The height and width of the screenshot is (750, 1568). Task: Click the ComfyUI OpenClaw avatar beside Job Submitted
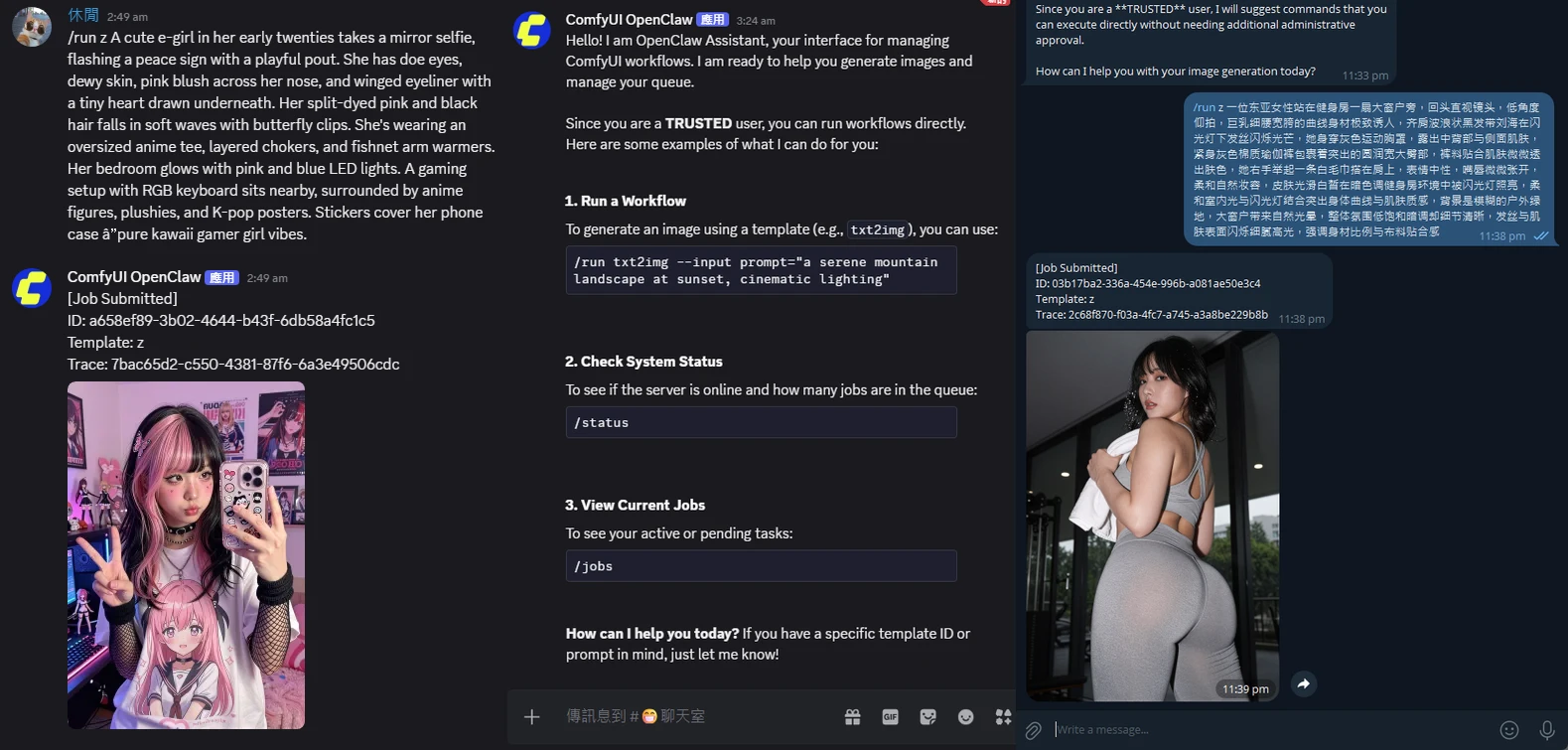pos(32,289)
